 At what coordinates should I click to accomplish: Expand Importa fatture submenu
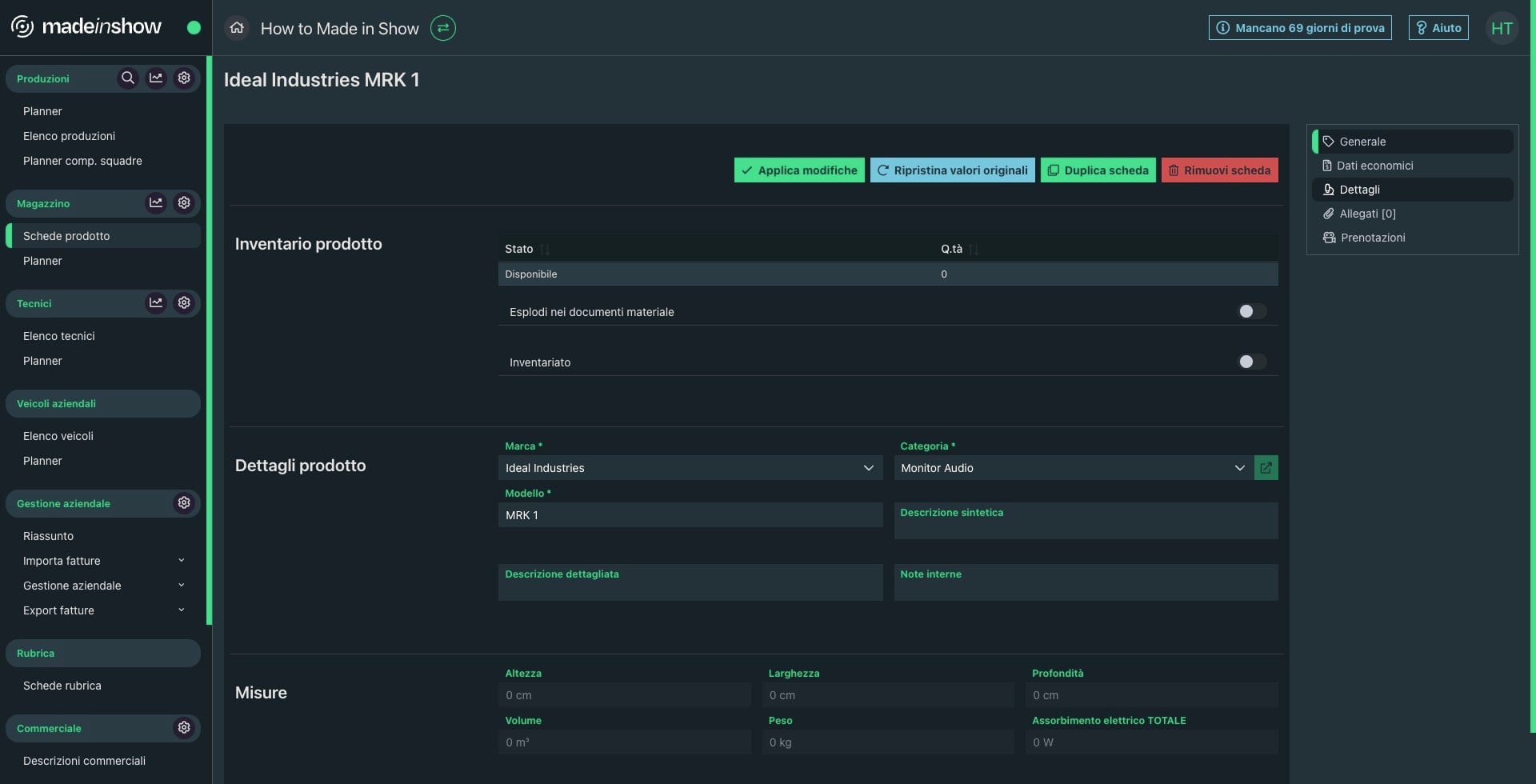(x=182, y=561)
